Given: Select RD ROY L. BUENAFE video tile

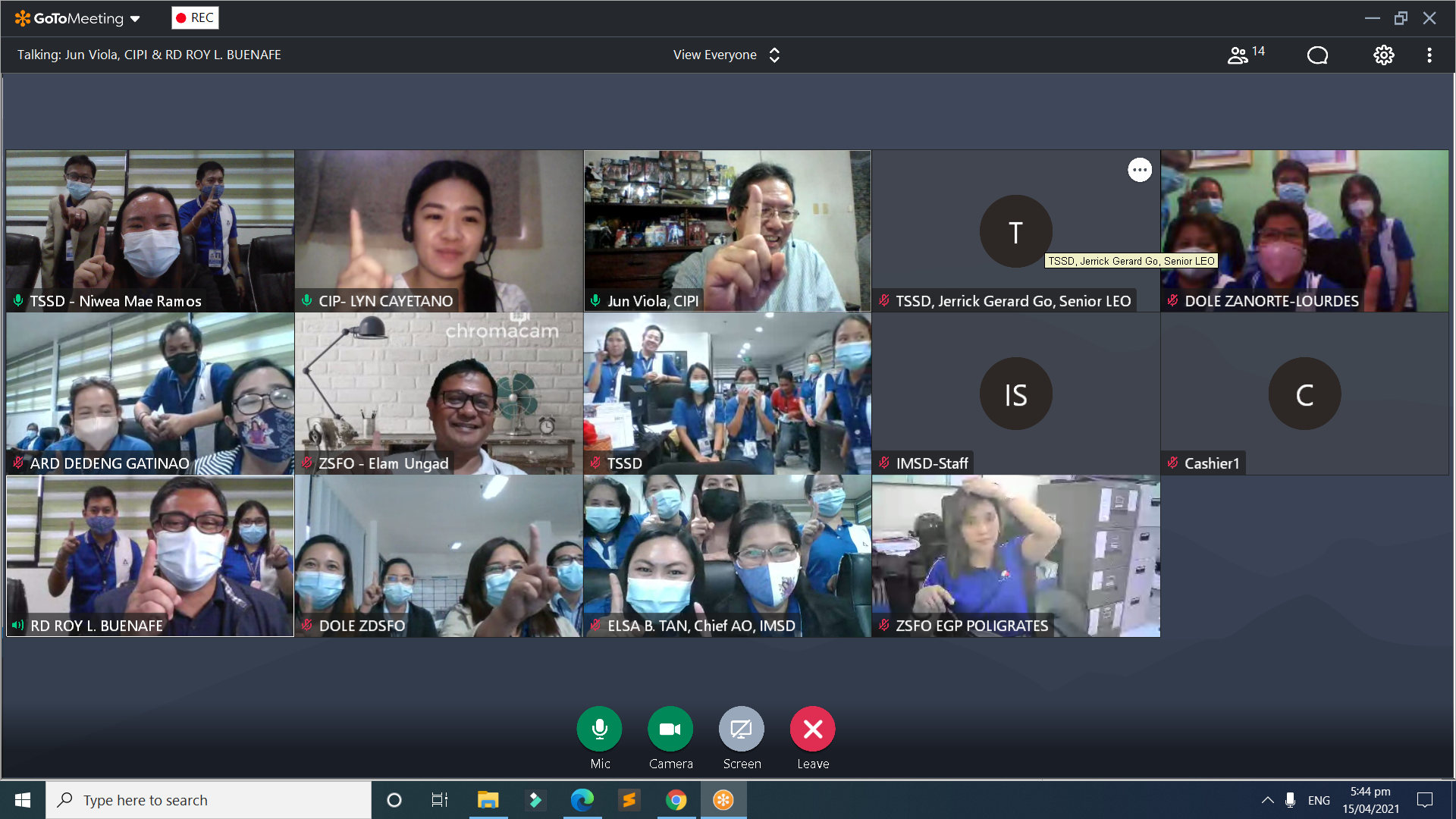Looking at the screenshot, I should [x=150, y=555].
